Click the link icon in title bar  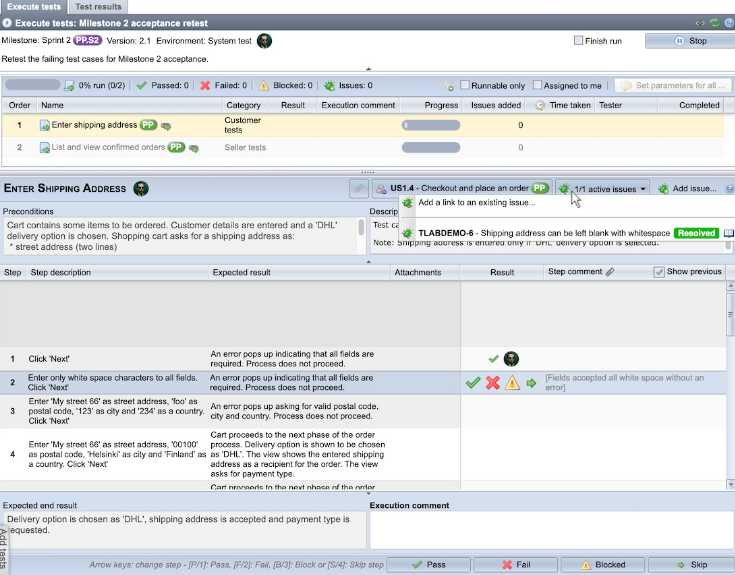pos(700,23)
